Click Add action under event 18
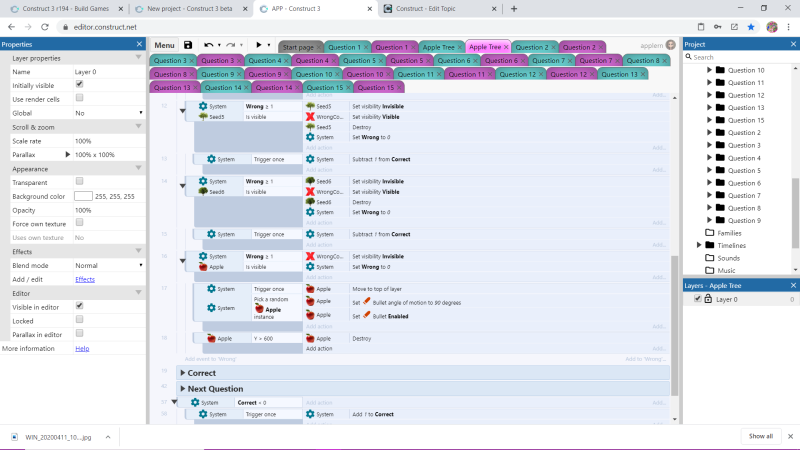The width and height of the screenshot is (800, 450). click(319, 348)
